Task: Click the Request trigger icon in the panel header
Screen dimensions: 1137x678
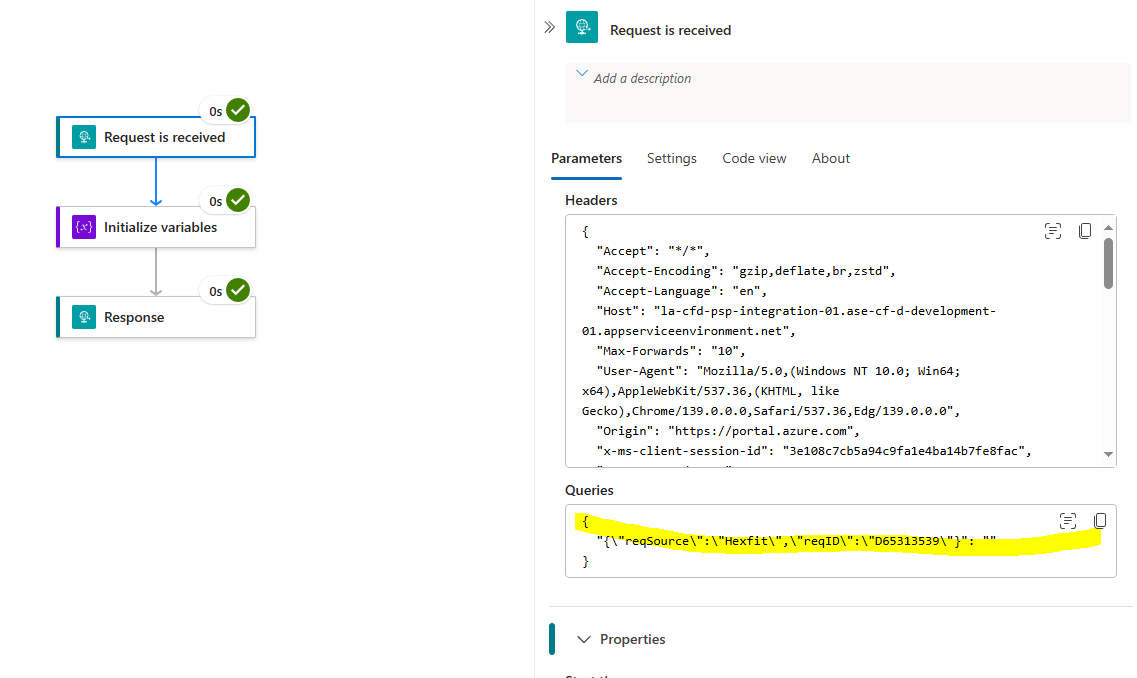Action: 582,27
